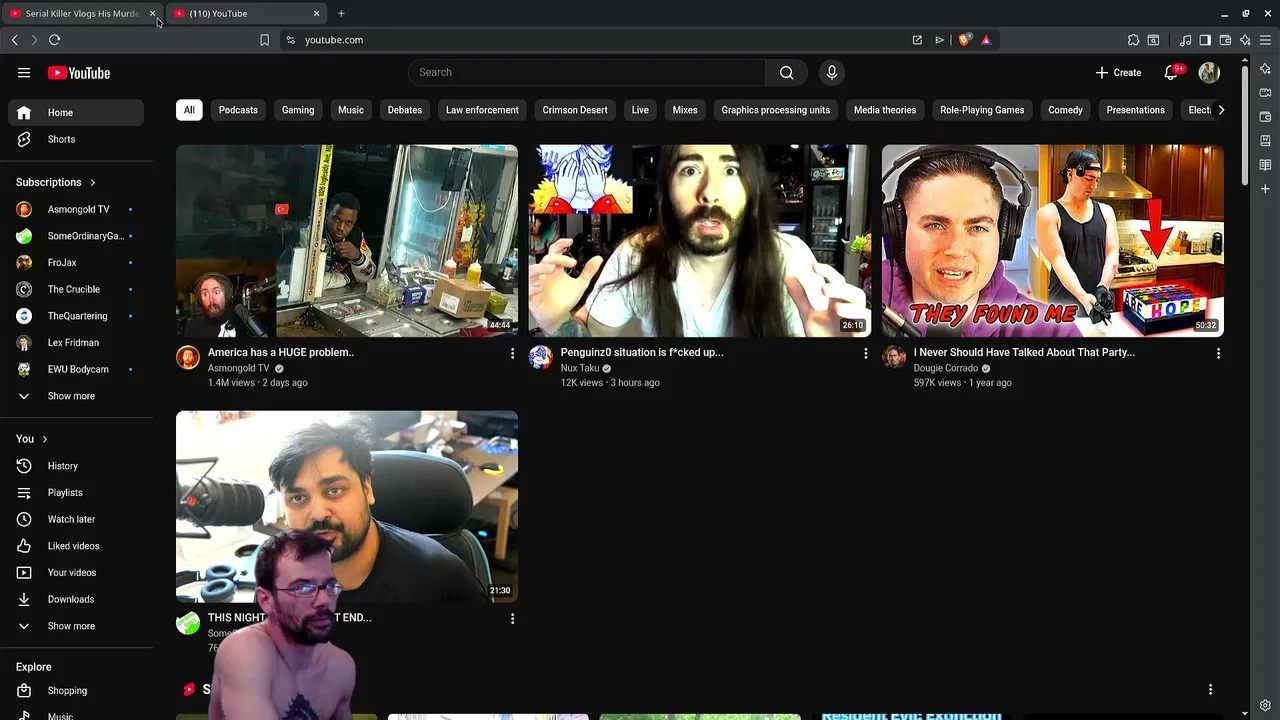Open options for Penguinz0 situation video

pos(865,353)
